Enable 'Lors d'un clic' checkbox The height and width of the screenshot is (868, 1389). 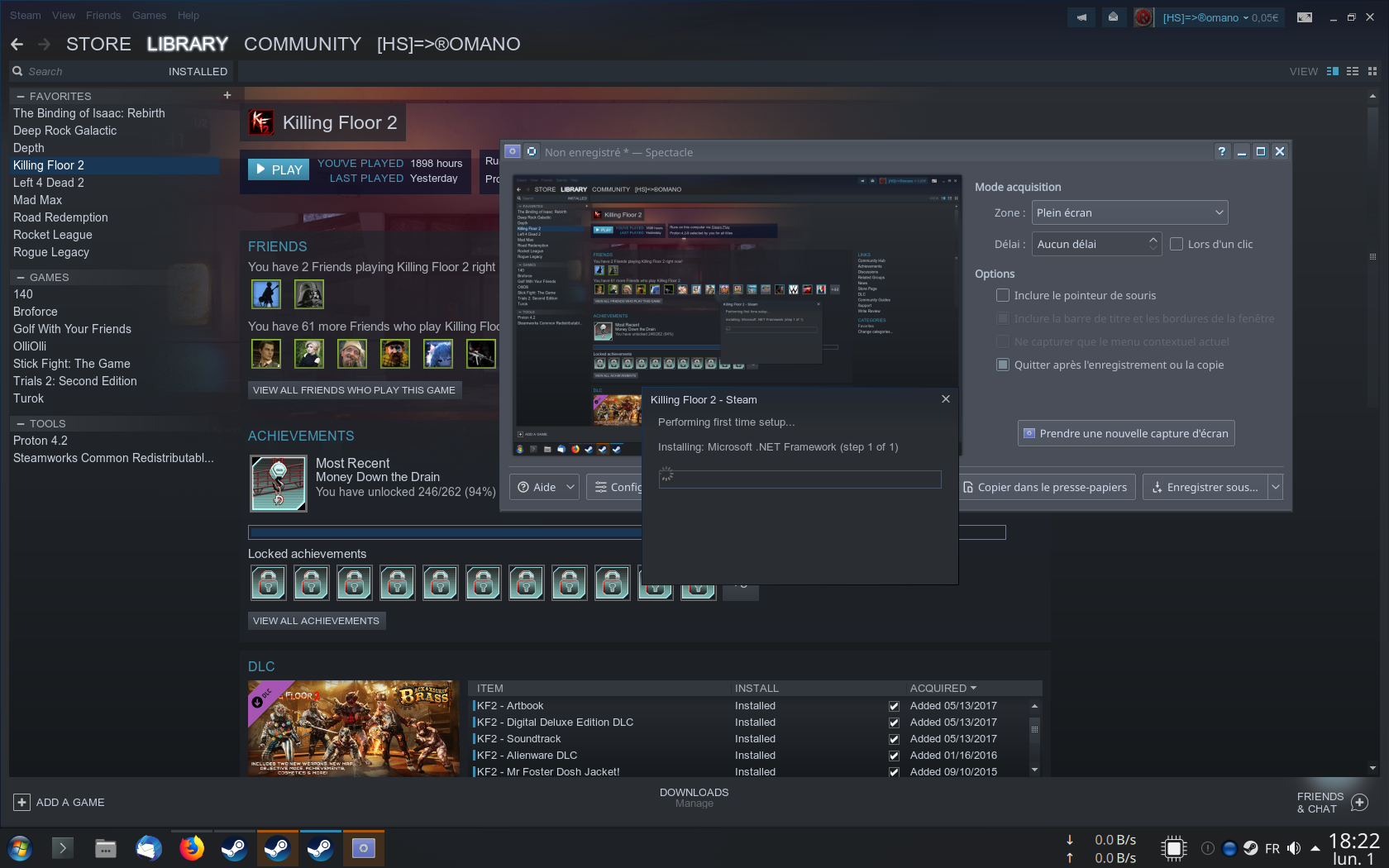1177,244
